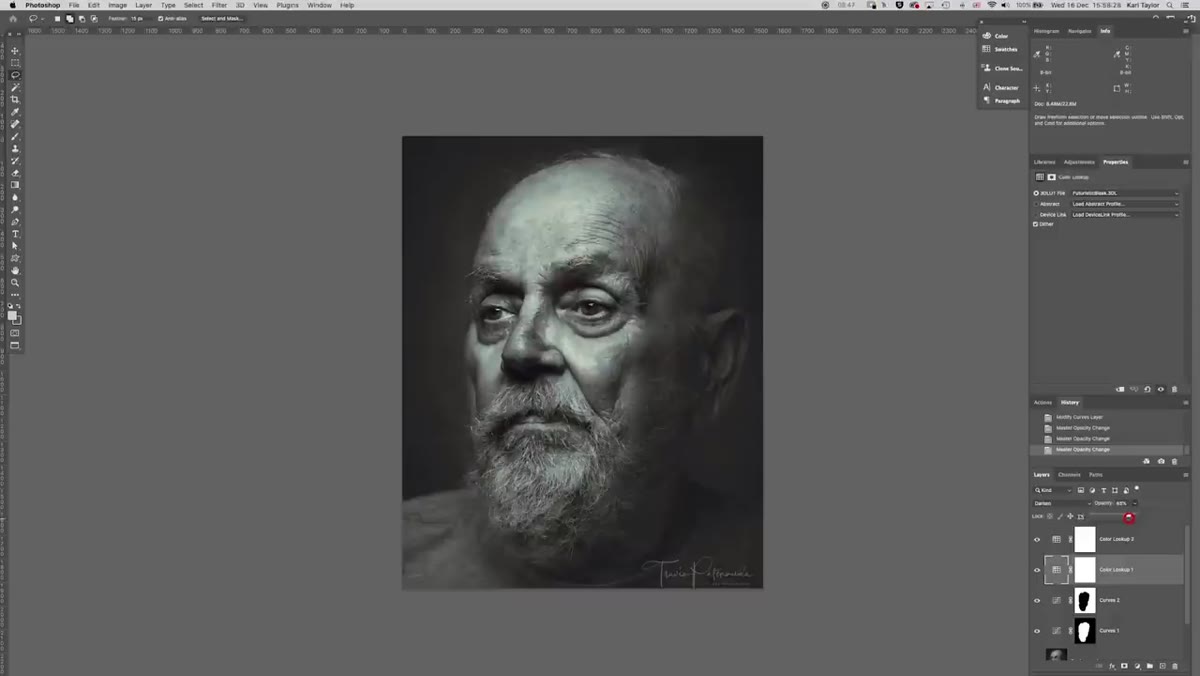Open the Darken blend mode dropdown
Viewport: 1200px width, 676px height.
[x=1061, y=503]
